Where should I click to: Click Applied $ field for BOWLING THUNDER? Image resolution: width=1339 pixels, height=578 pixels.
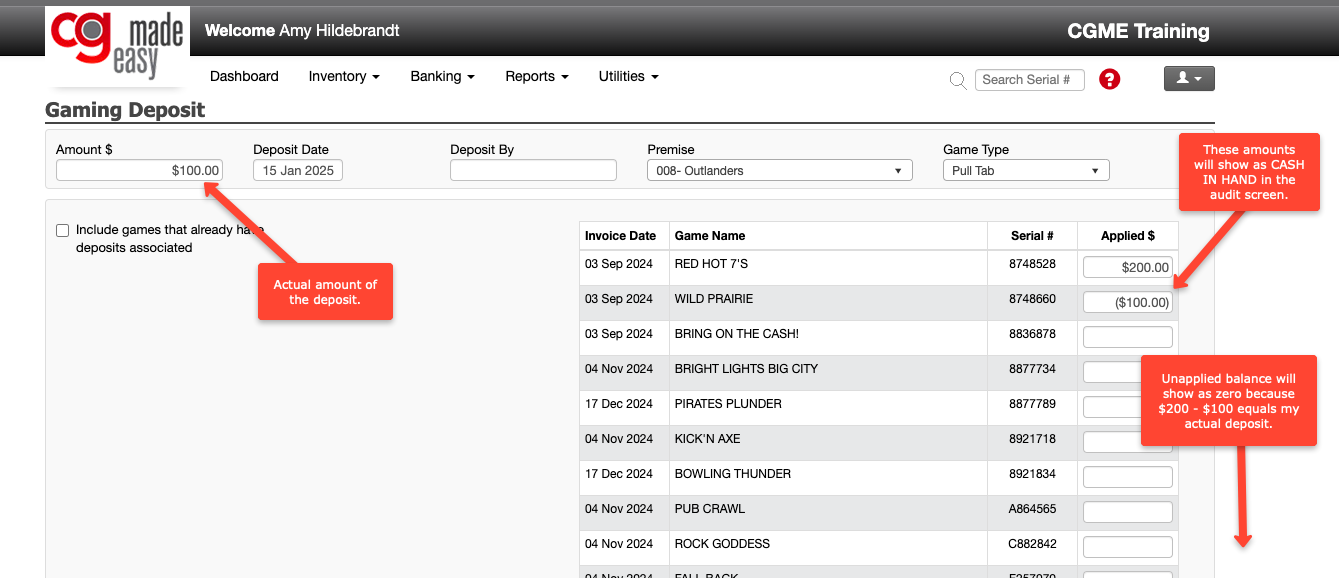click(x=1128, y=477)
